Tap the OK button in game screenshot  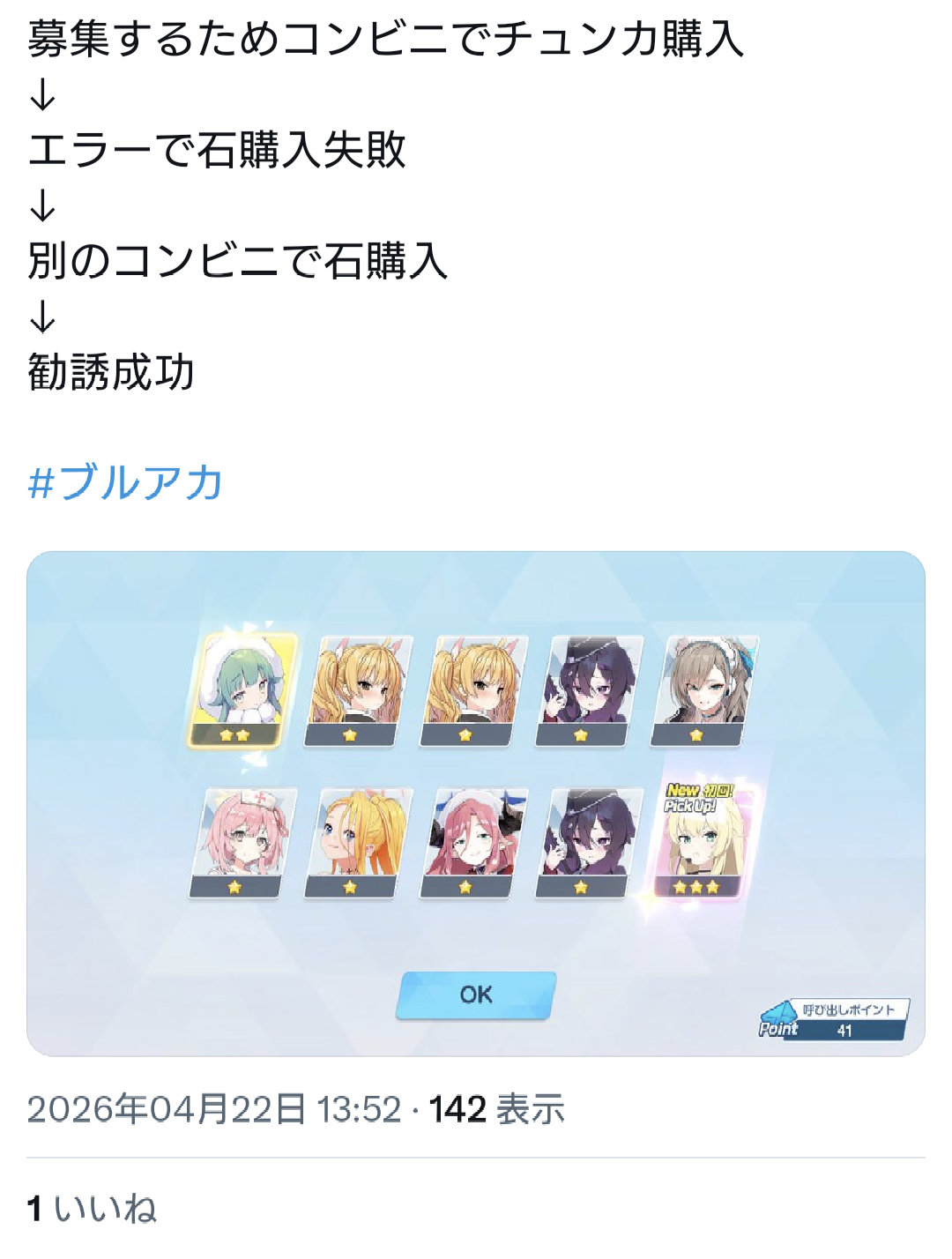(476, 995)
